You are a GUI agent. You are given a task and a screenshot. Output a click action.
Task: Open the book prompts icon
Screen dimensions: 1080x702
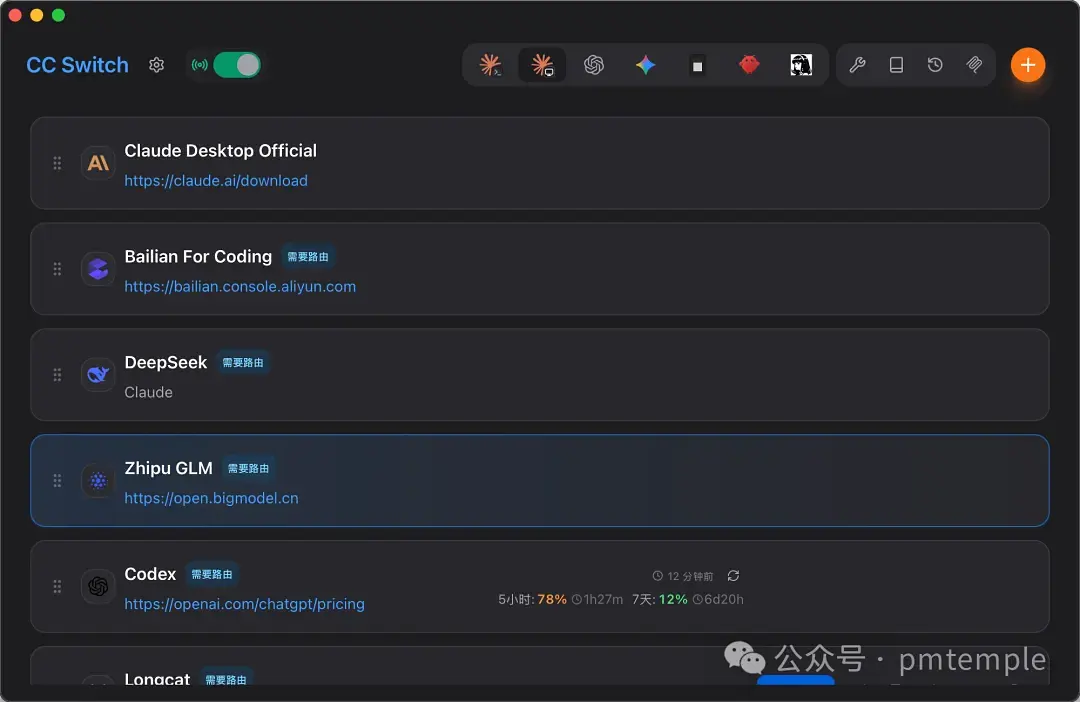coord(896,65)
